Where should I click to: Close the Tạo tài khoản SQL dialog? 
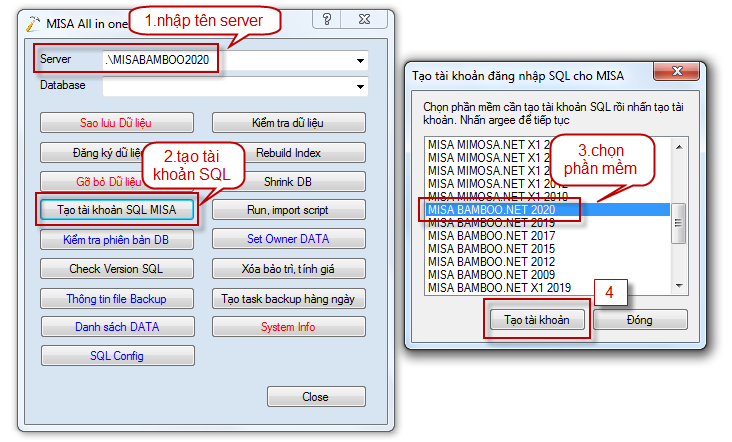coord(677,71)
